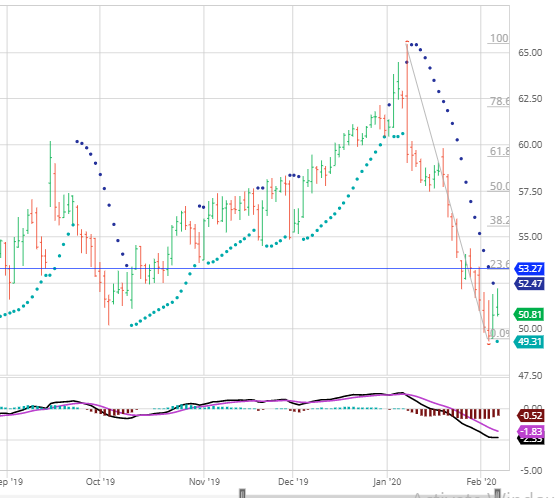The height and width of the screenshot is (498, 555).
Task: Click the blue 53.27 price label
Action: (529, 269)
